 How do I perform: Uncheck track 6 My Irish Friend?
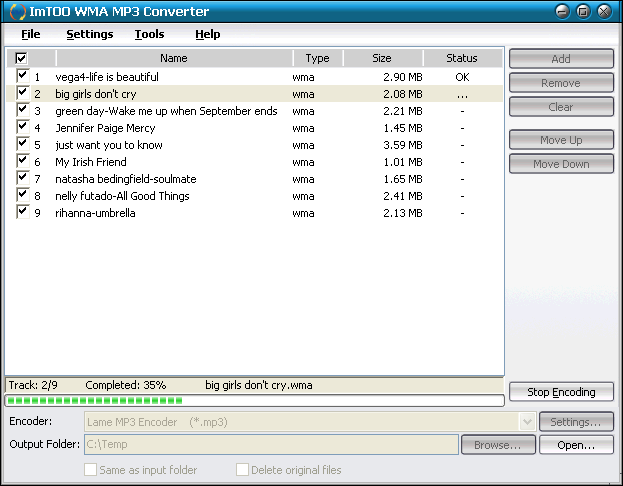click(x=23, y=161)
